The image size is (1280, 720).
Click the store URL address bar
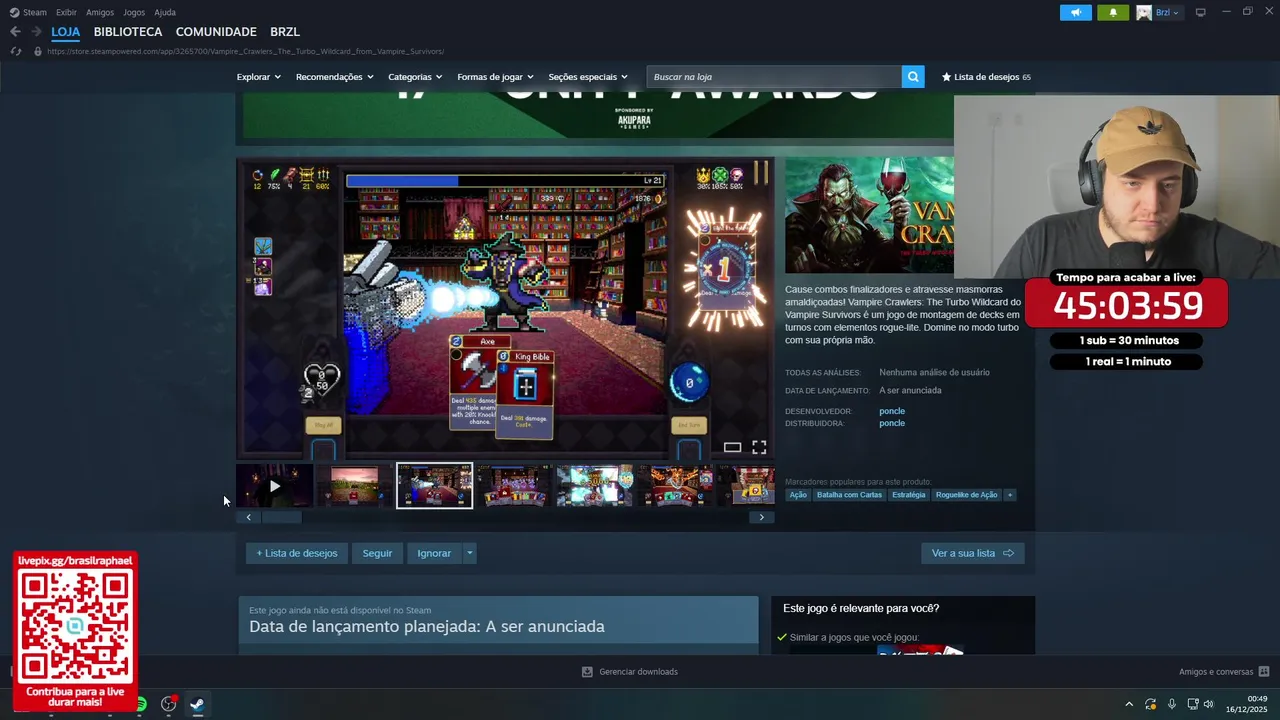pyautogui.click(x=245, y=51)
